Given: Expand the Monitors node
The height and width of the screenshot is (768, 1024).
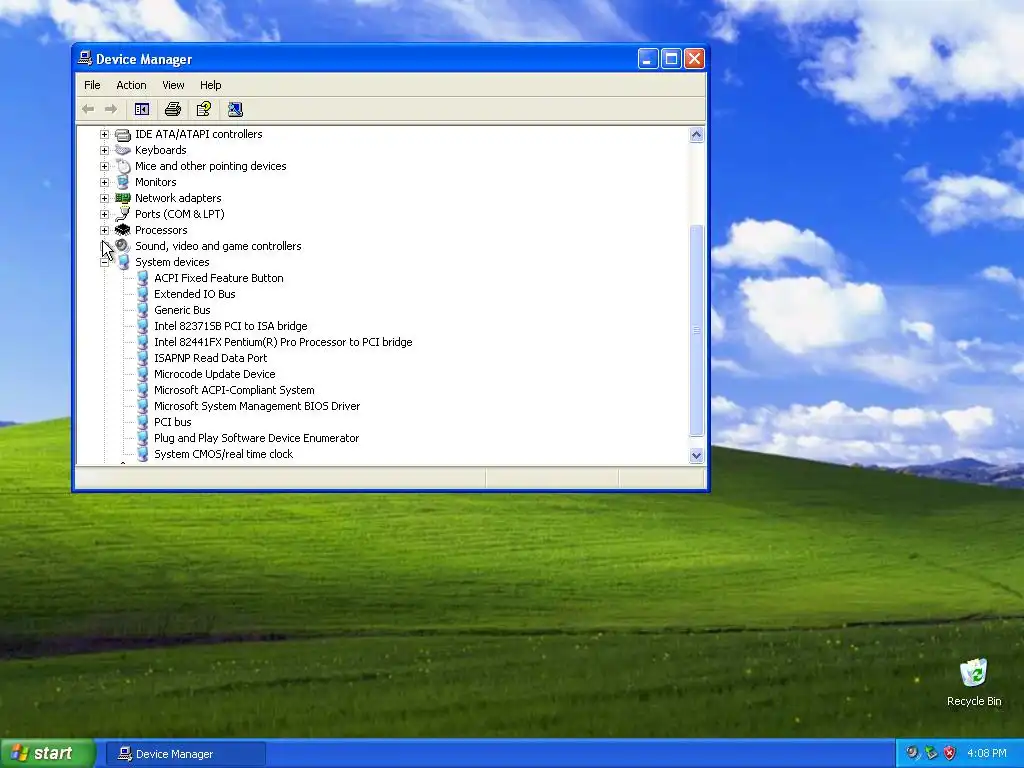Looking at the screenshot, I should coord(104,182).
